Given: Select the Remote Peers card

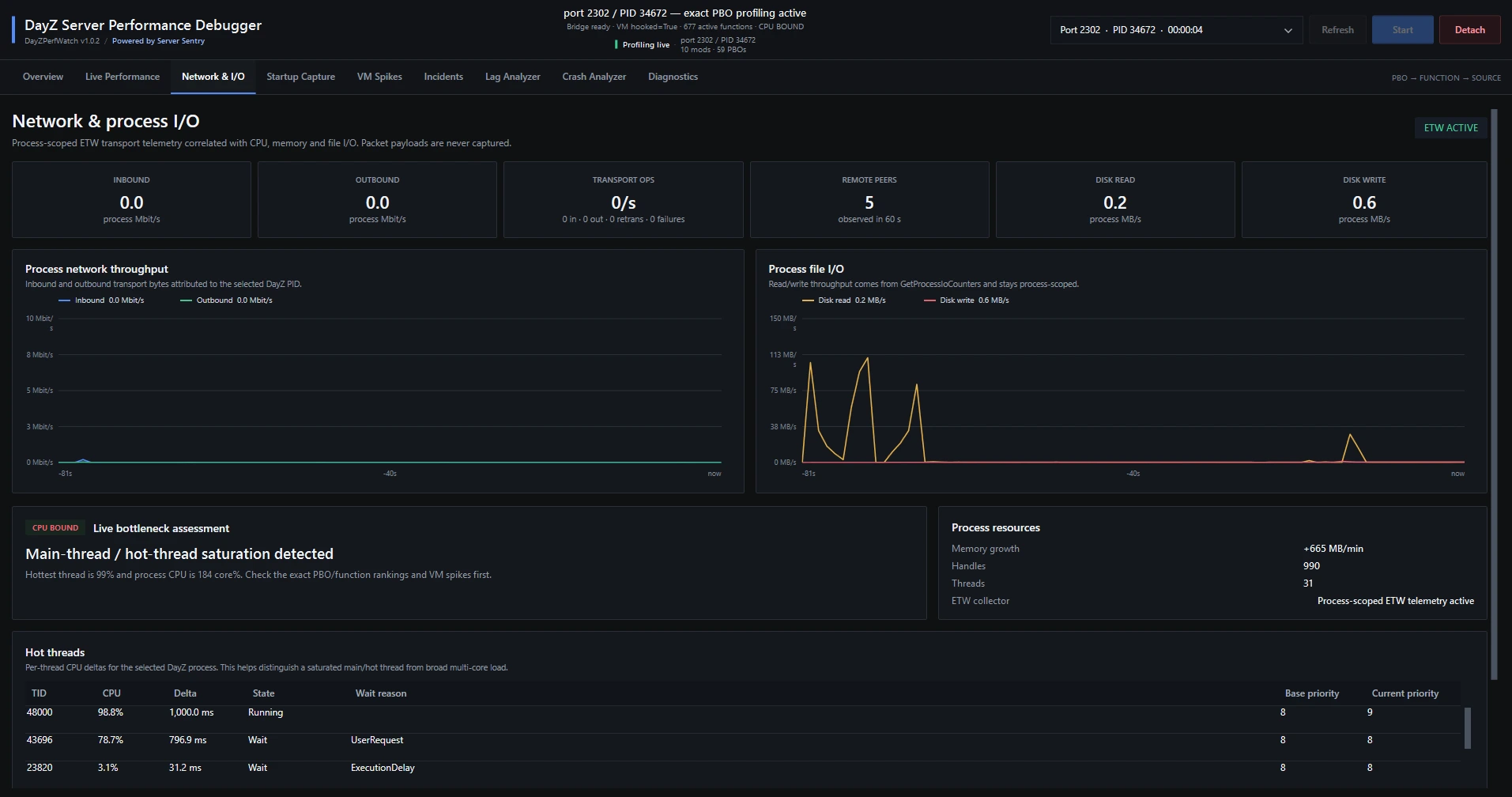Looking at the screenshot, I should click(x=869, y=199).
